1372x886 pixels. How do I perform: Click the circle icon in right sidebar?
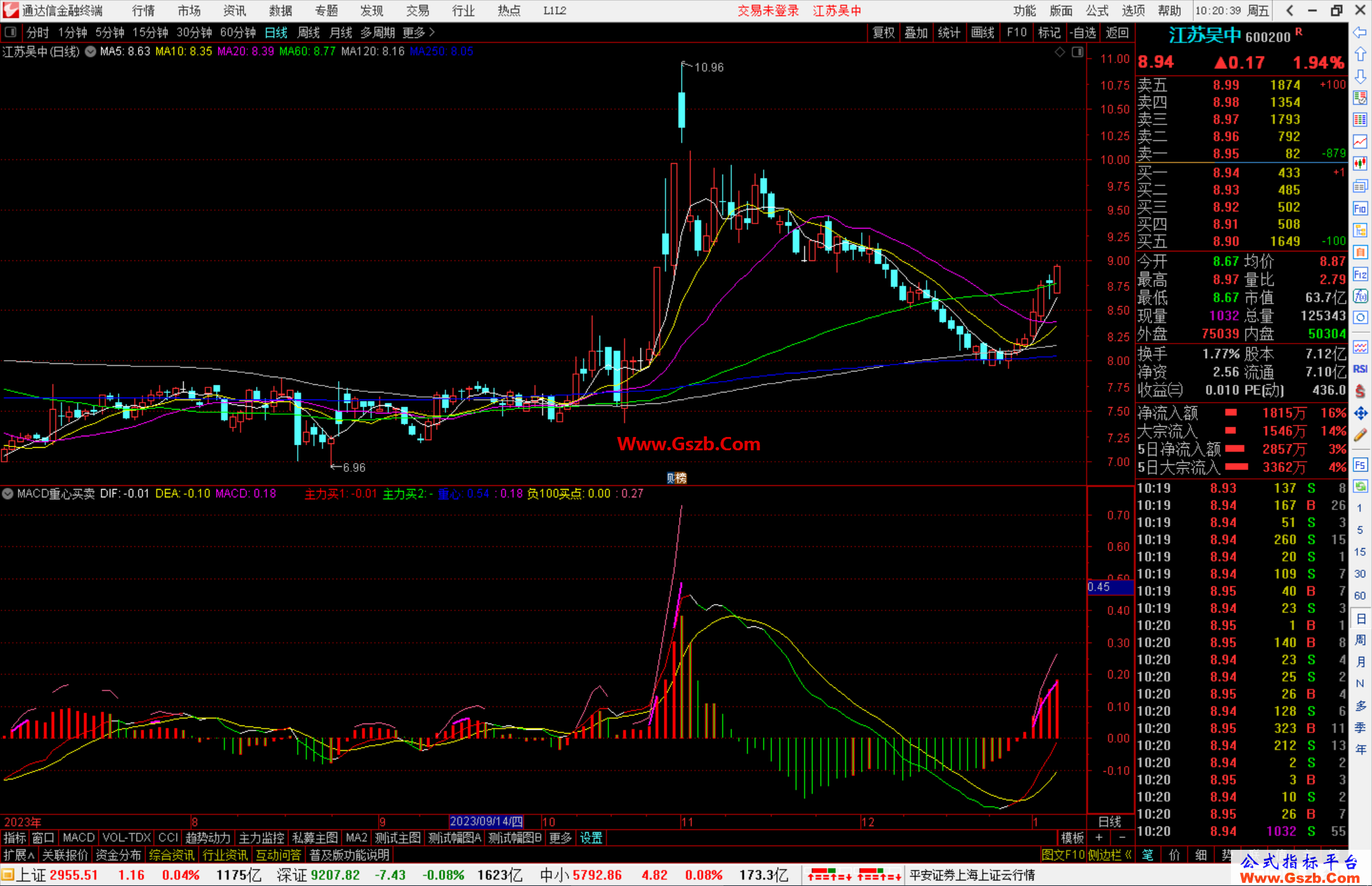(1360, 318)
